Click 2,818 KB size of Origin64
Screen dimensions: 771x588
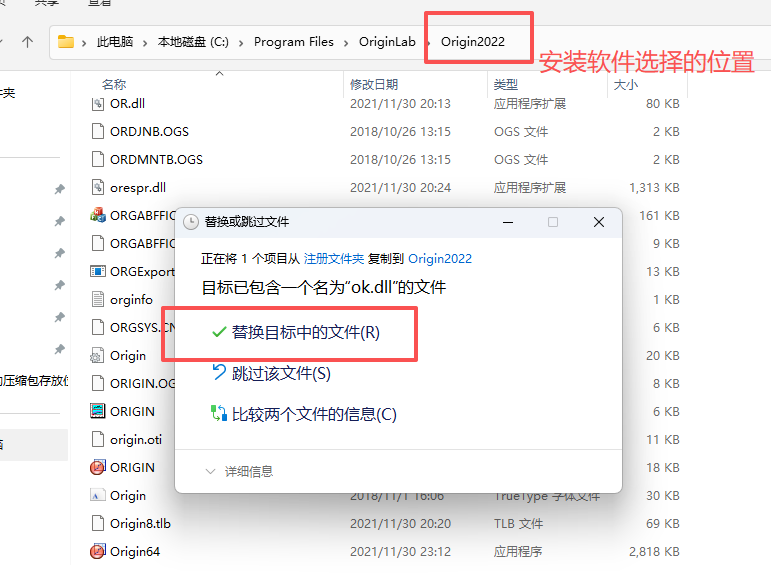pos(654,552)
